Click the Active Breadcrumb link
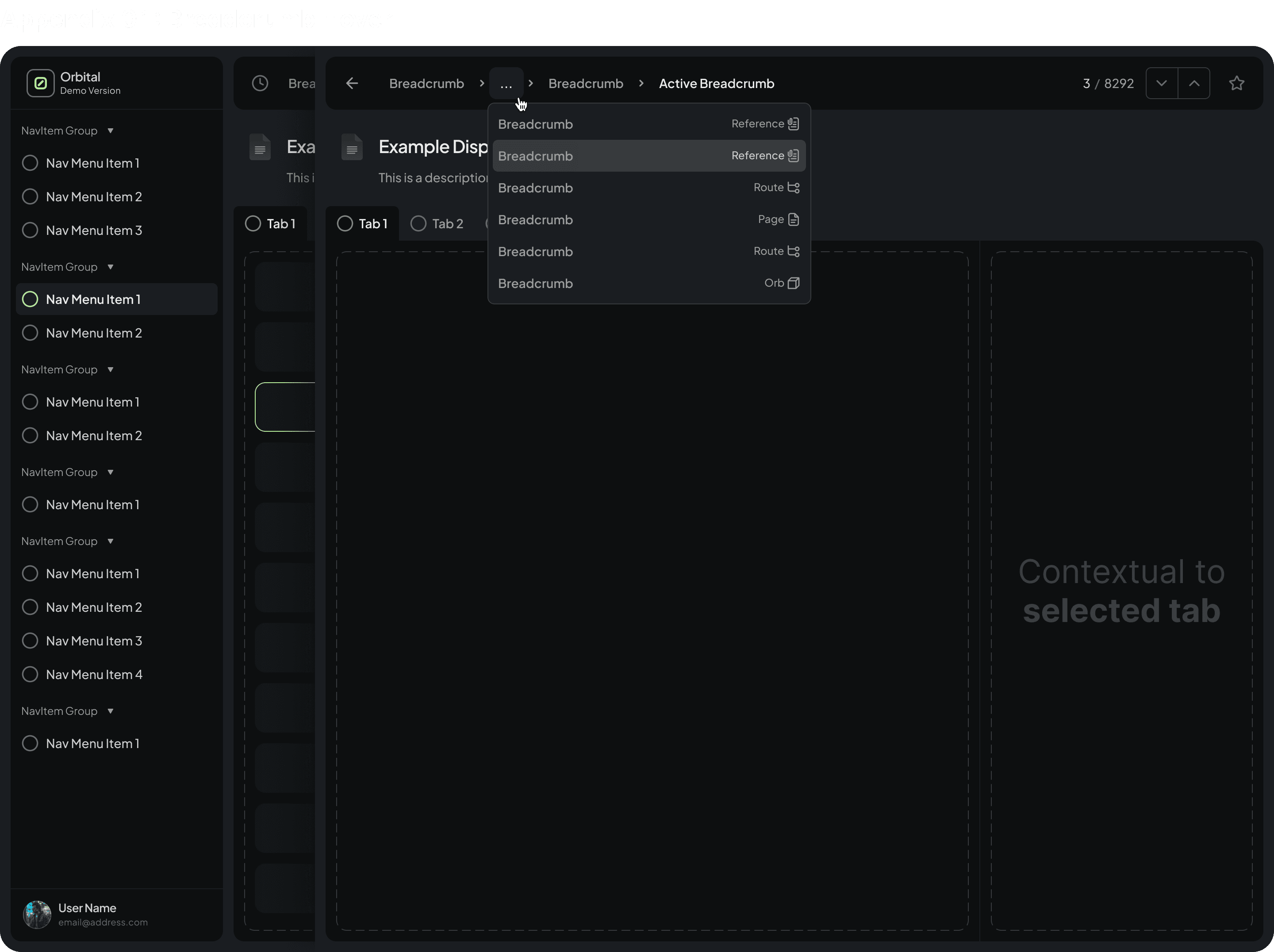Screen dimensions: 1274x952 716,84
